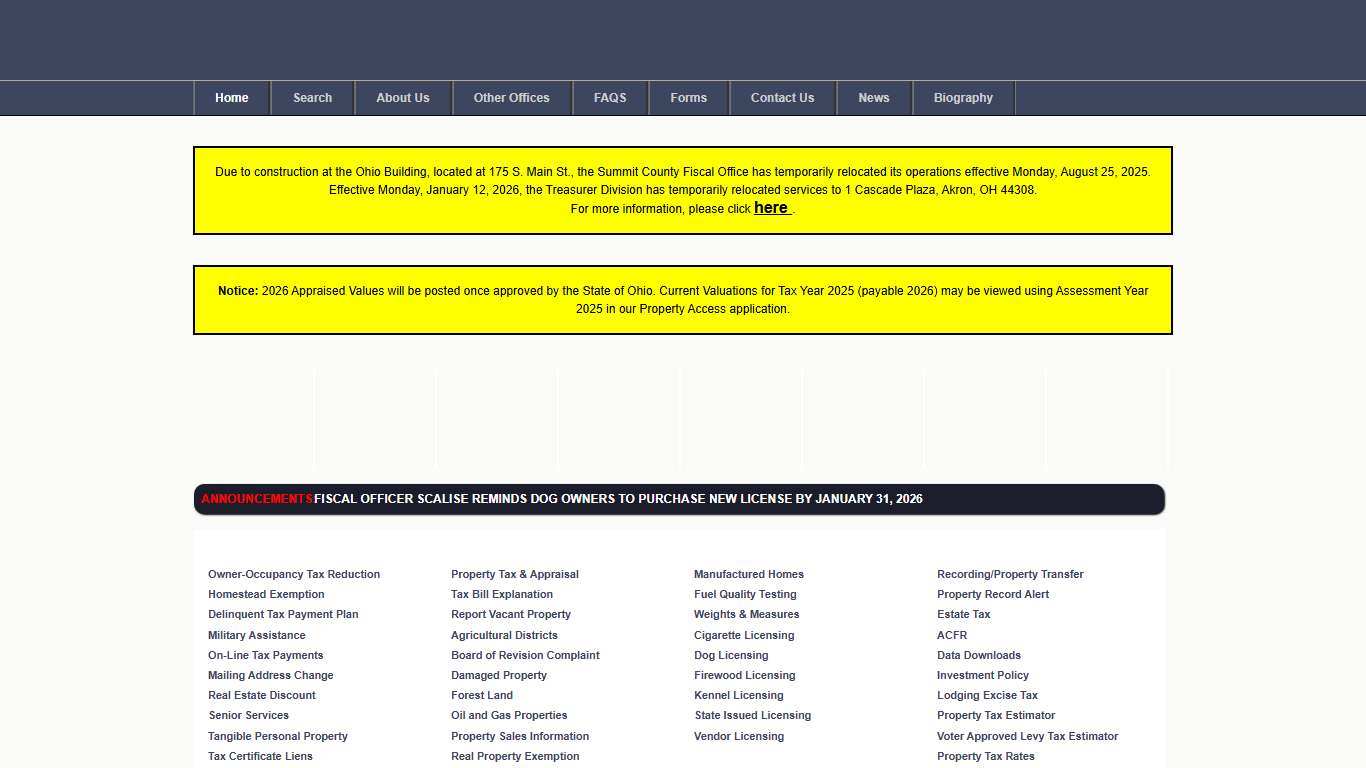Open Board of Revision Complaint link
Image resolution: width=1366 pixels, height=768 pixels.
click(x=525, y=655)
